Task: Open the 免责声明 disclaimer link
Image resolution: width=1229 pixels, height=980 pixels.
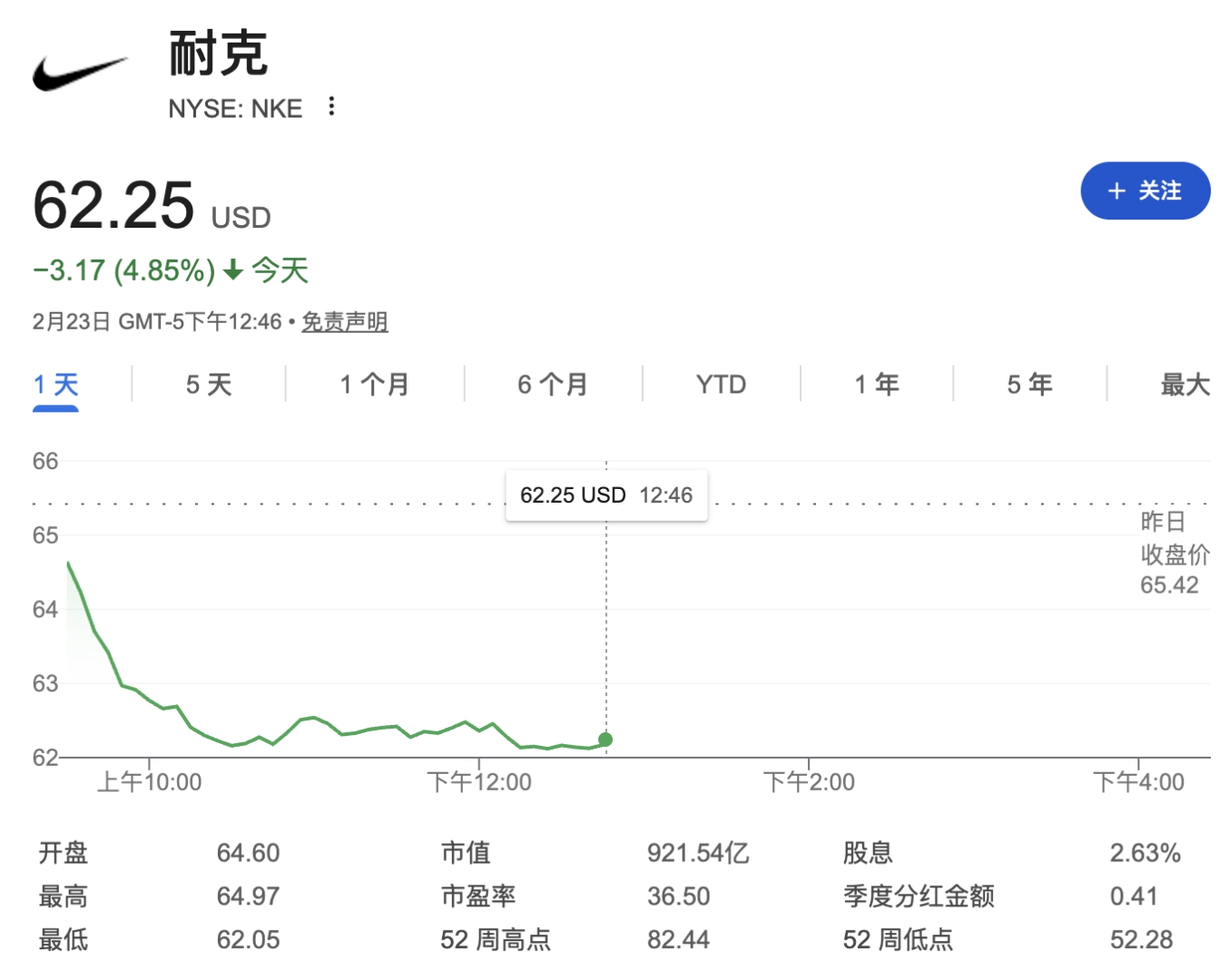Action: (343, 321)
